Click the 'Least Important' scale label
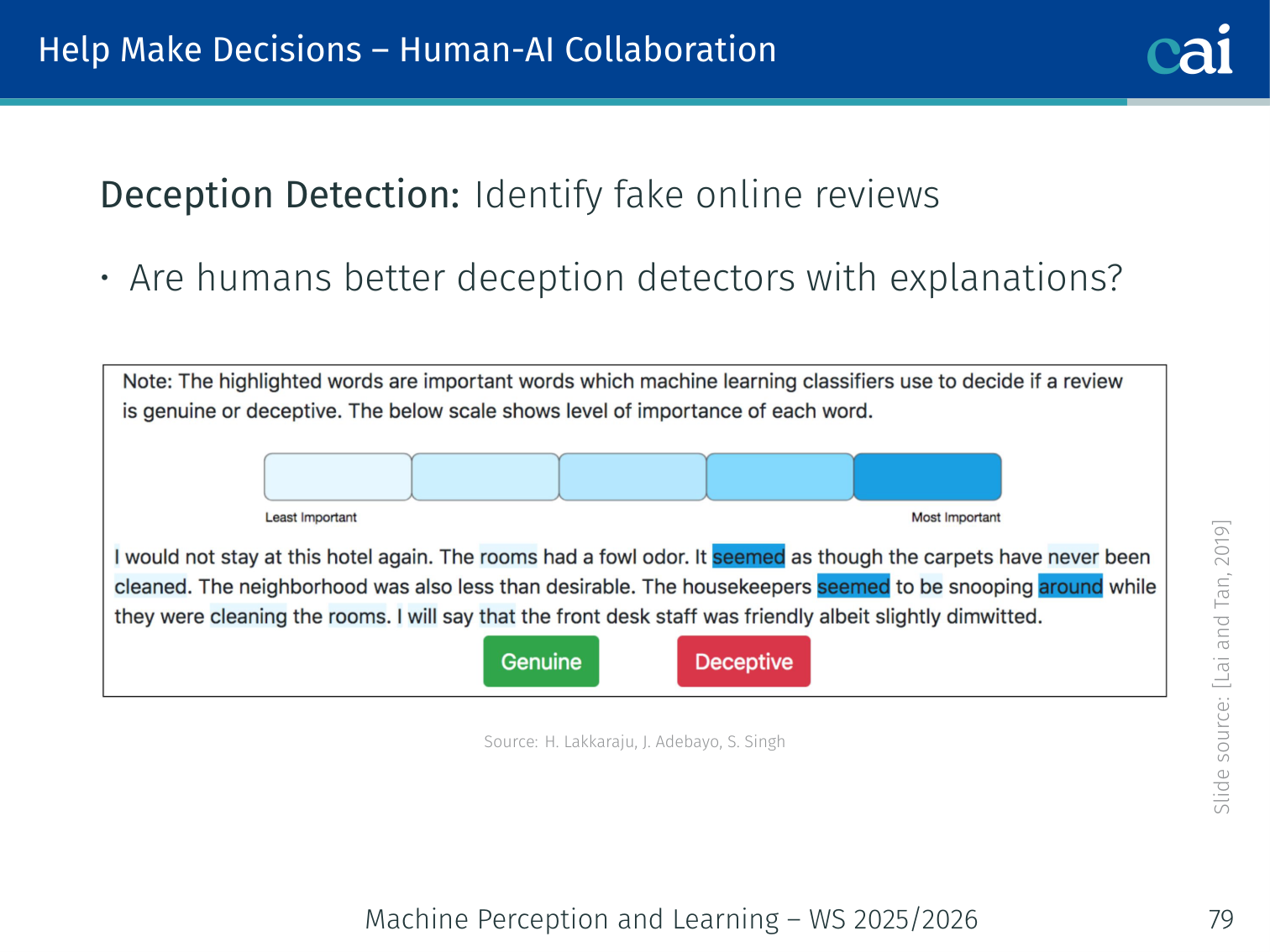This screenshot has height=952, width=1270. [x=311, y=518]
